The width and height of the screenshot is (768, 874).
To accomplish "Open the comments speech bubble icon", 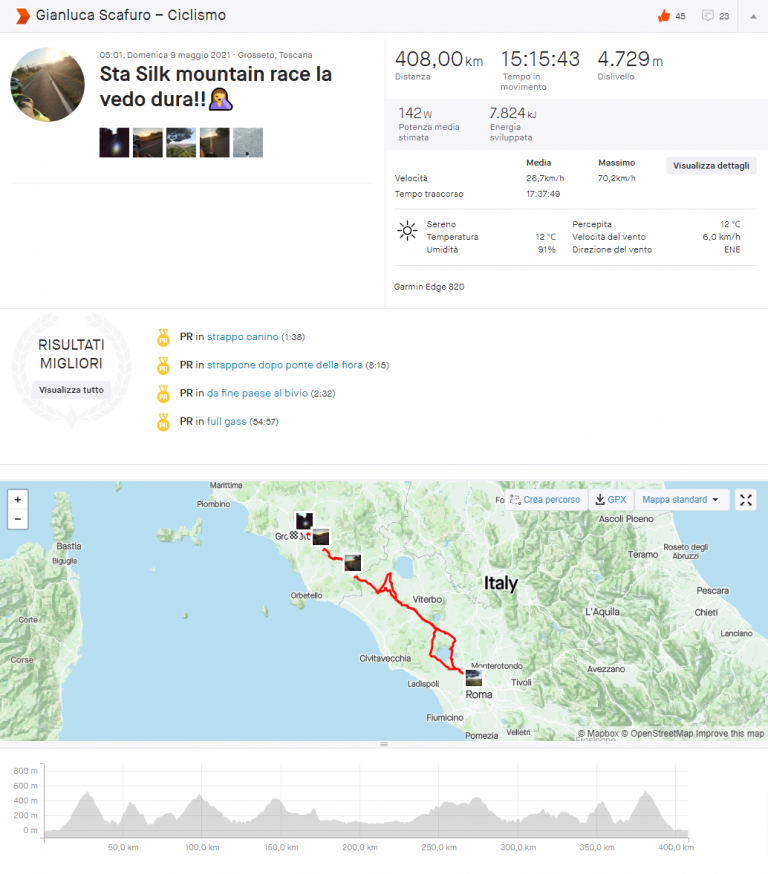I will tap(708, 16).
